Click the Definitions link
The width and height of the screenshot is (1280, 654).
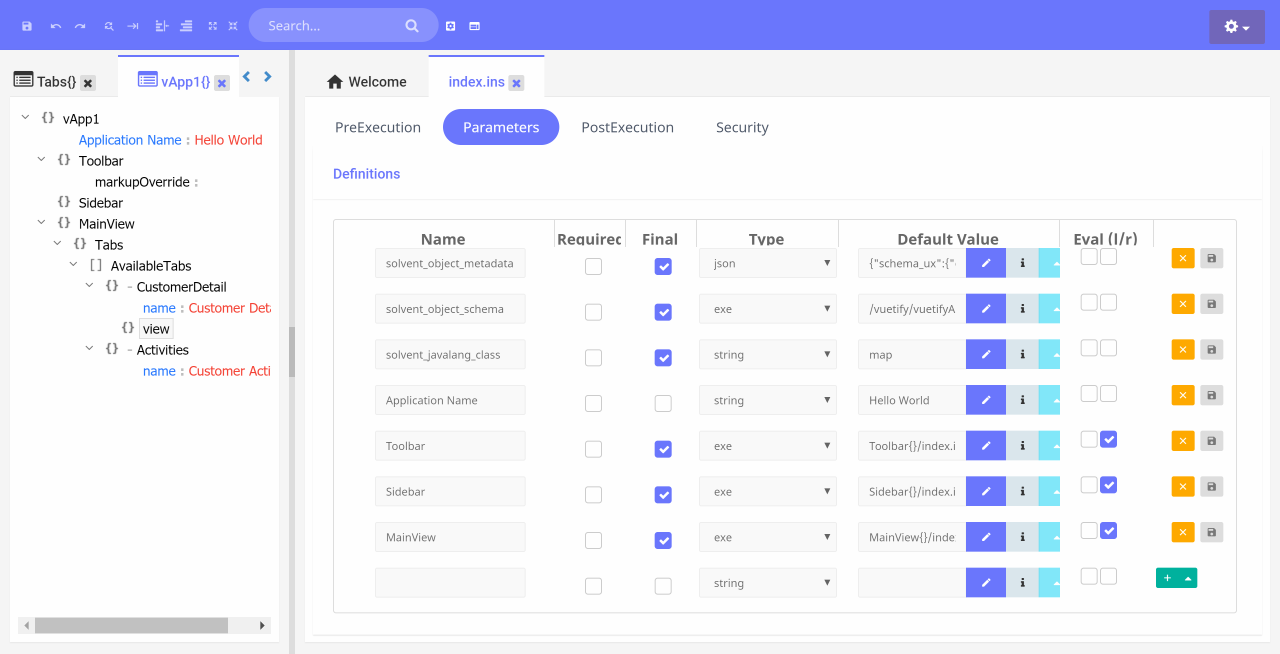(x=367, y=174)
